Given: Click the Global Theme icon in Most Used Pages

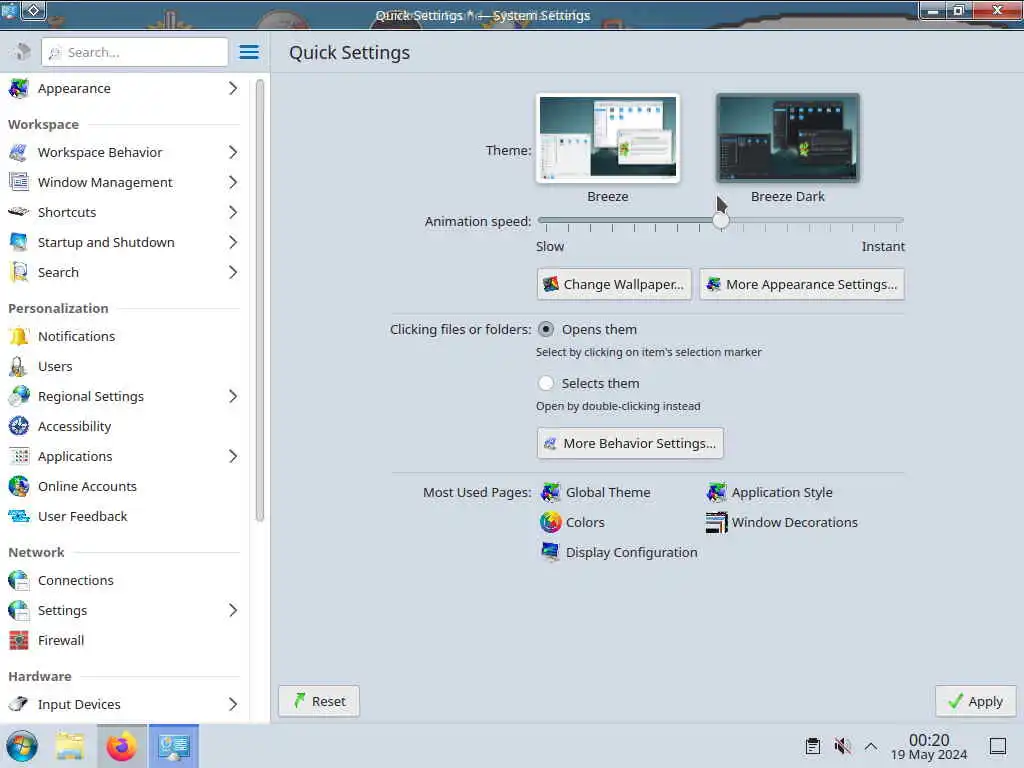Looking at the screenshot, I should pyautogui.click(x=551, y=492).
